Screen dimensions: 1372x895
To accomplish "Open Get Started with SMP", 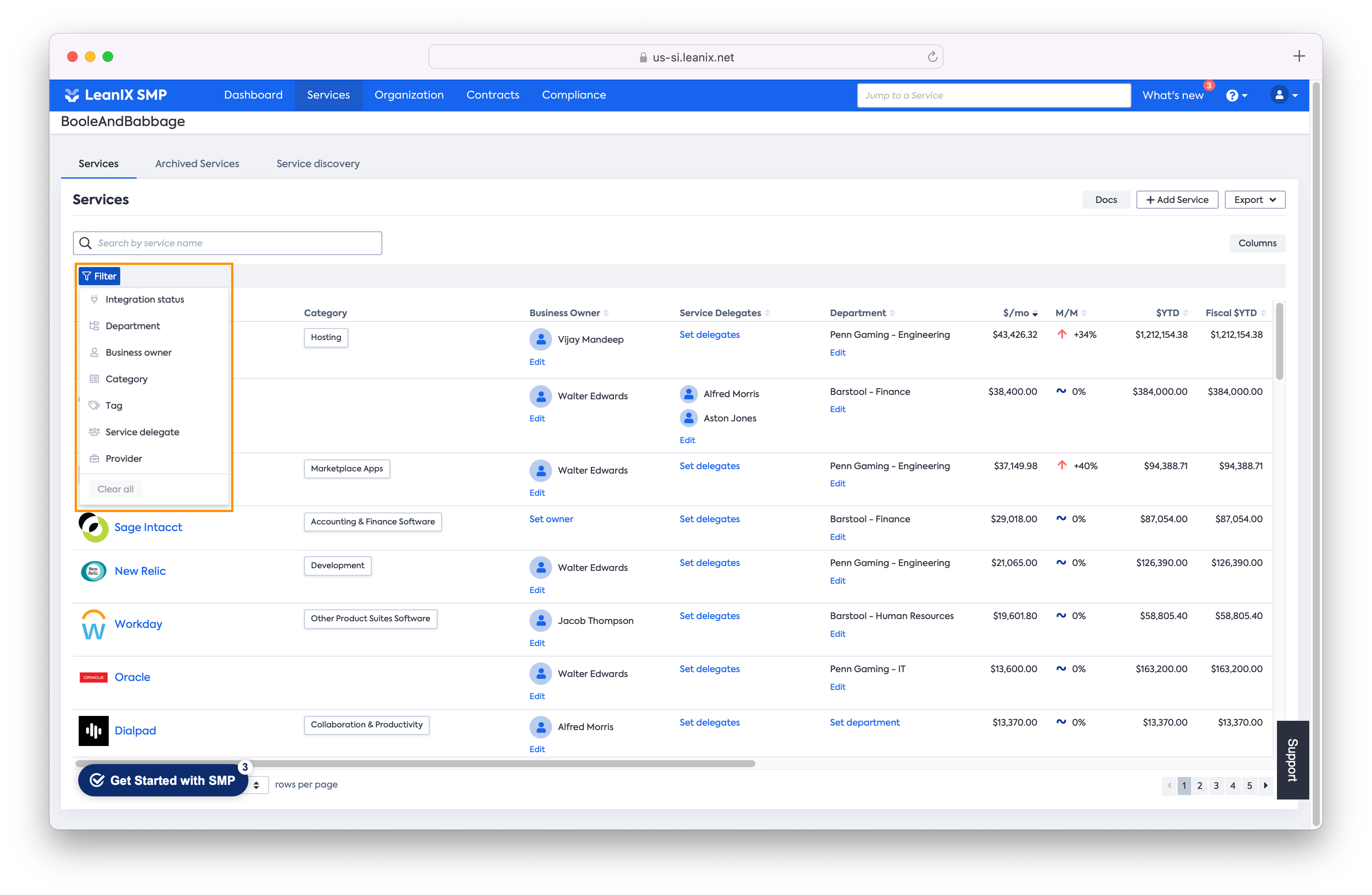I will click(x=163, y=781).
